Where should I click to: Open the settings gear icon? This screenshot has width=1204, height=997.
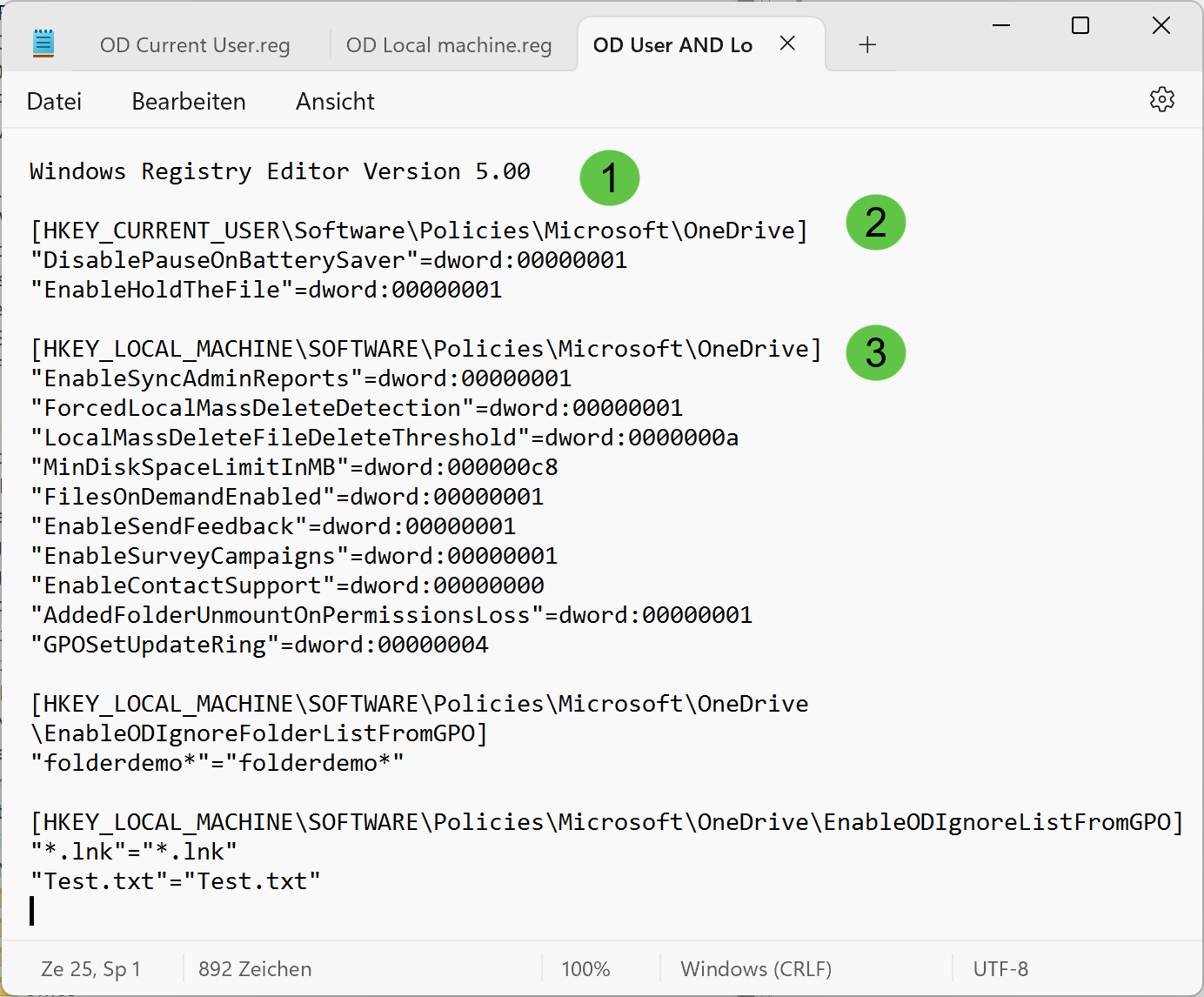[x=1161, y=100]
